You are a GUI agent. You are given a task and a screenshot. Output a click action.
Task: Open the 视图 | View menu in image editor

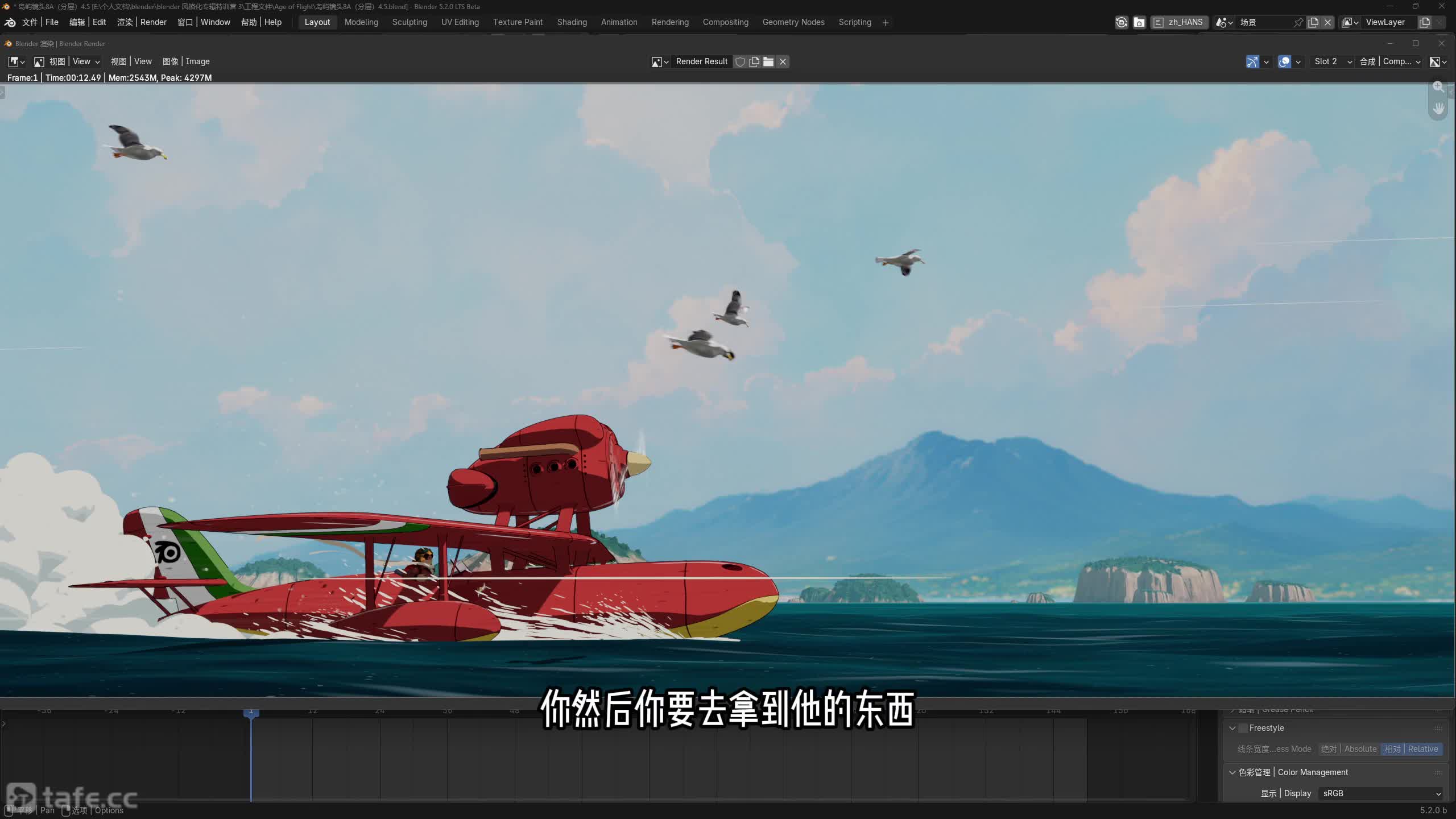[x=131, y=61]
